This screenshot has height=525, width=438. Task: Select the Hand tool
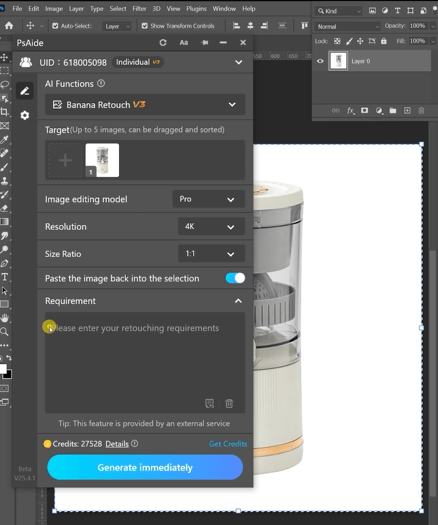[x=4, y=318]
